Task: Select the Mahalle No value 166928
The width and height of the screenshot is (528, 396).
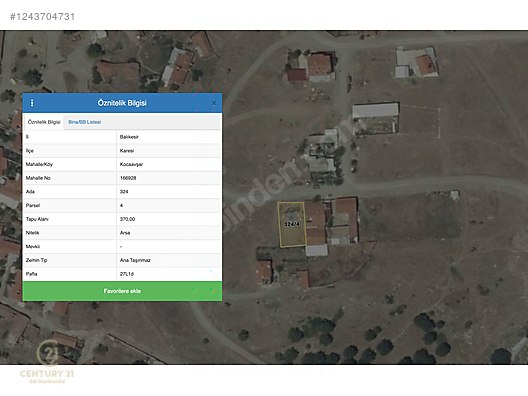Action: (128, 178)
